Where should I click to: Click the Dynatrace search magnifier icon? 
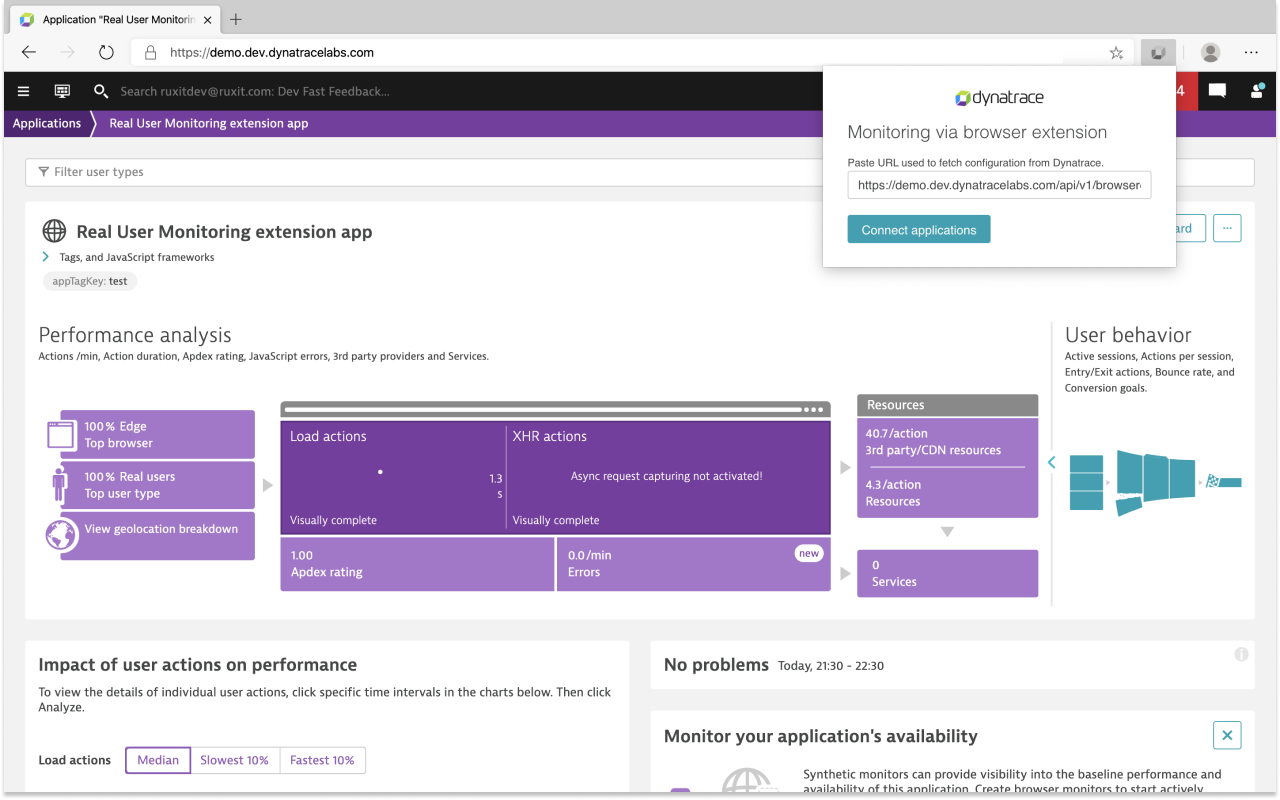[x=101, y=91]
